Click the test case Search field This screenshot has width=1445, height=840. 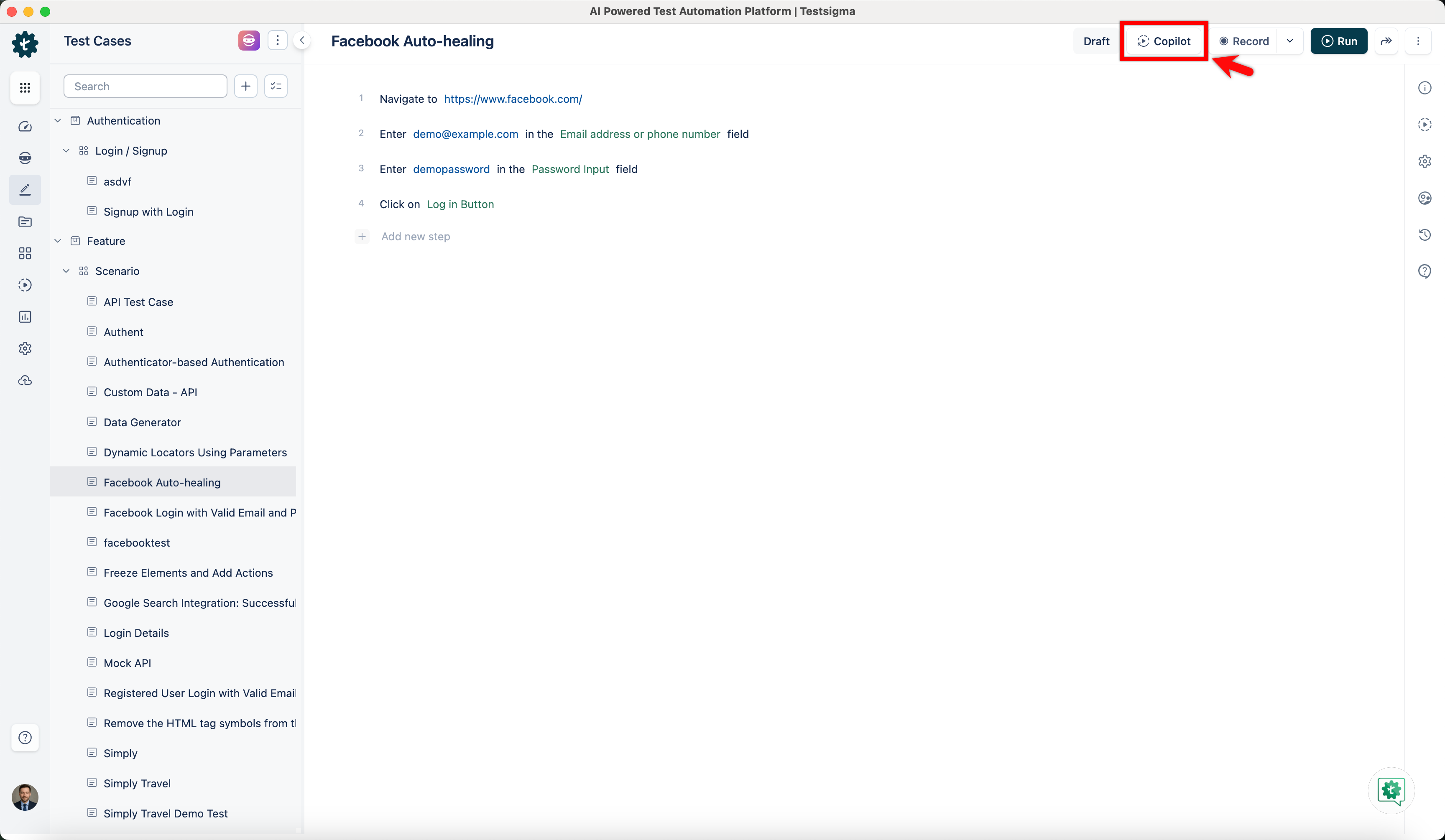(x=146, y=86)
